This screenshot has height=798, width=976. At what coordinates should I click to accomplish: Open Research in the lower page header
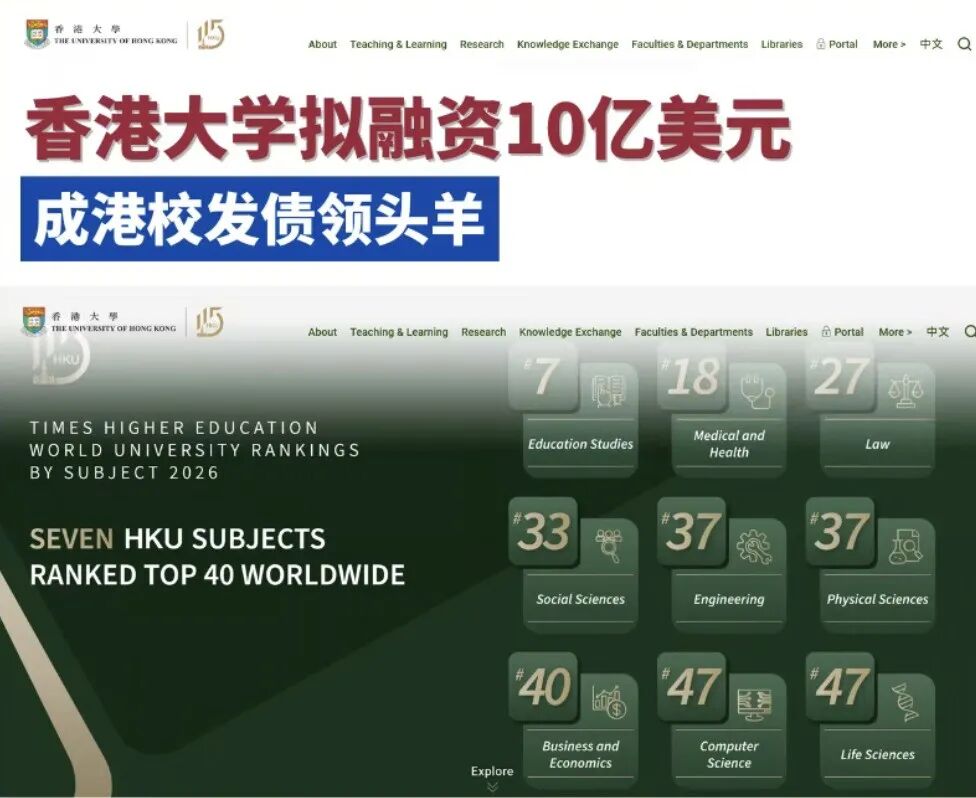(x=484, y=332)
